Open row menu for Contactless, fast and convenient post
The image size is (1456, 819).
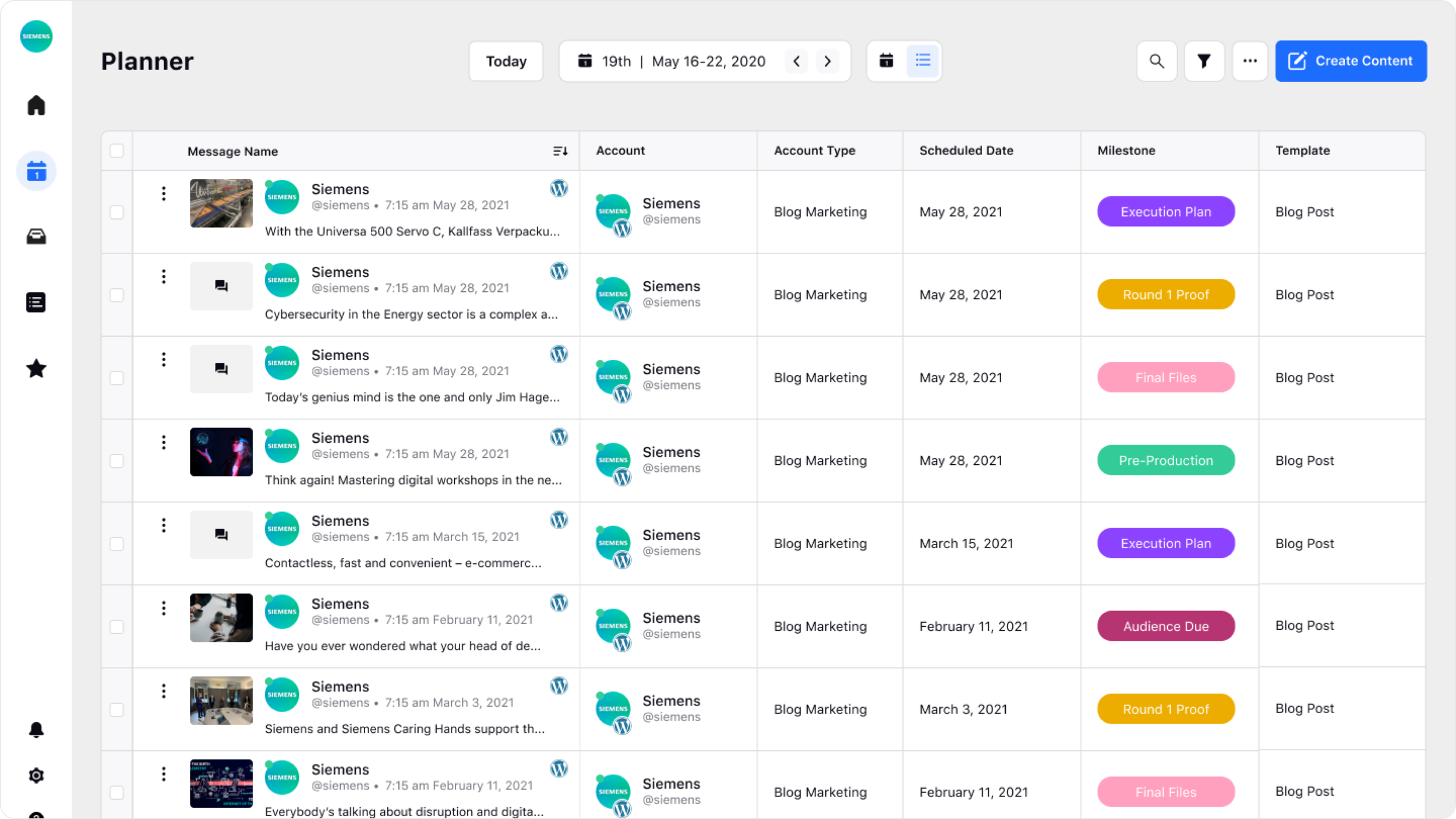point(164,525)
